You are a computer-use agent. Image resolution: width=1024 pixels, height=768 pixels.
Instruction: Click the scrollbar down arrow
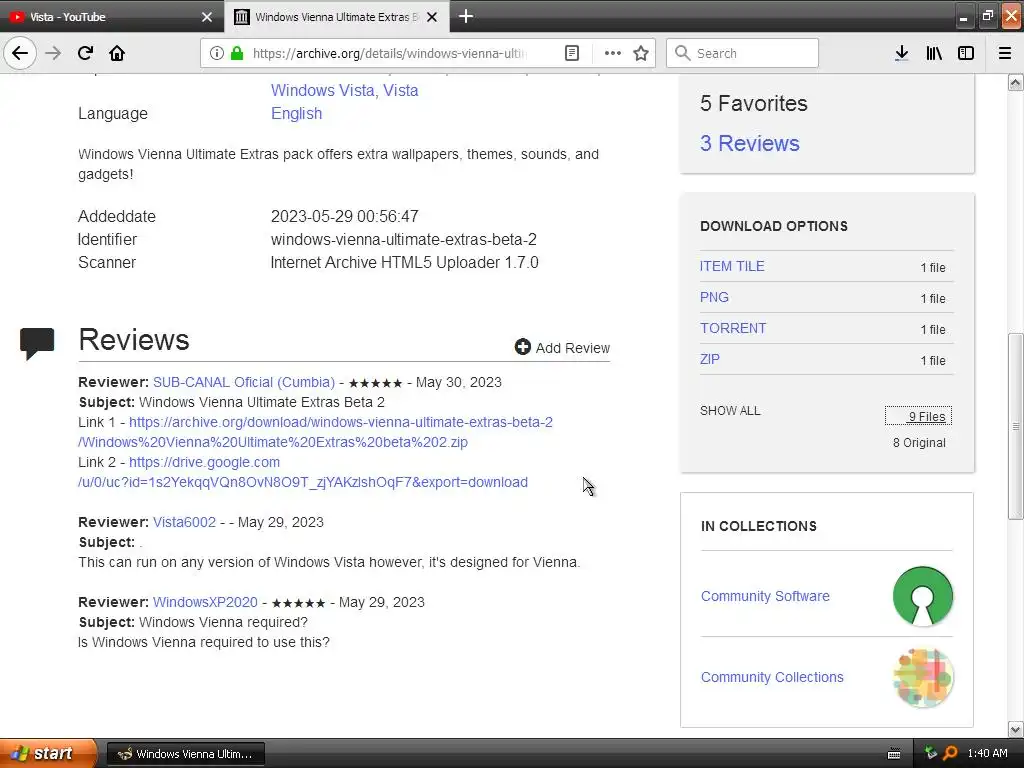1015,729
